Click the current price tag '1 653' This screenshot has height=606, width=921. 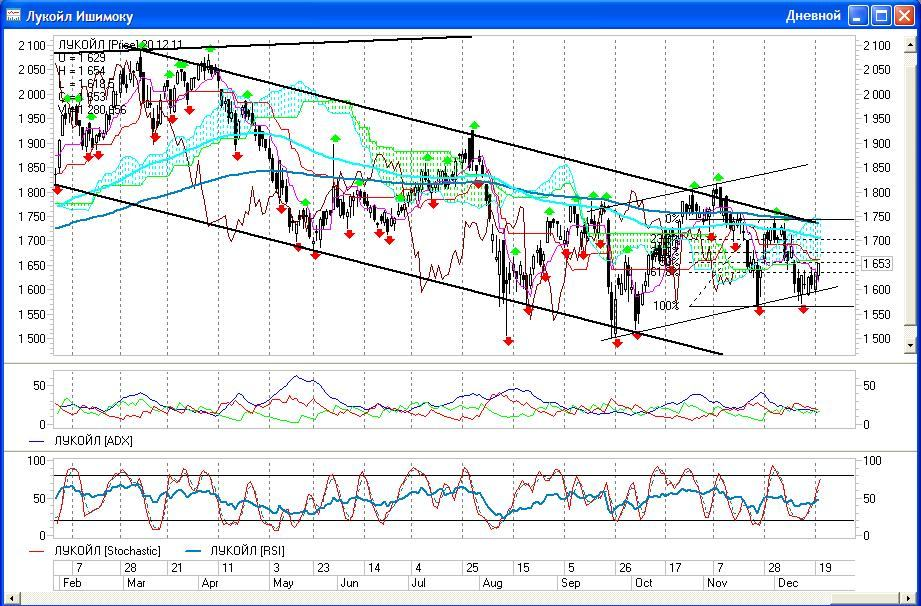point(877,264)
